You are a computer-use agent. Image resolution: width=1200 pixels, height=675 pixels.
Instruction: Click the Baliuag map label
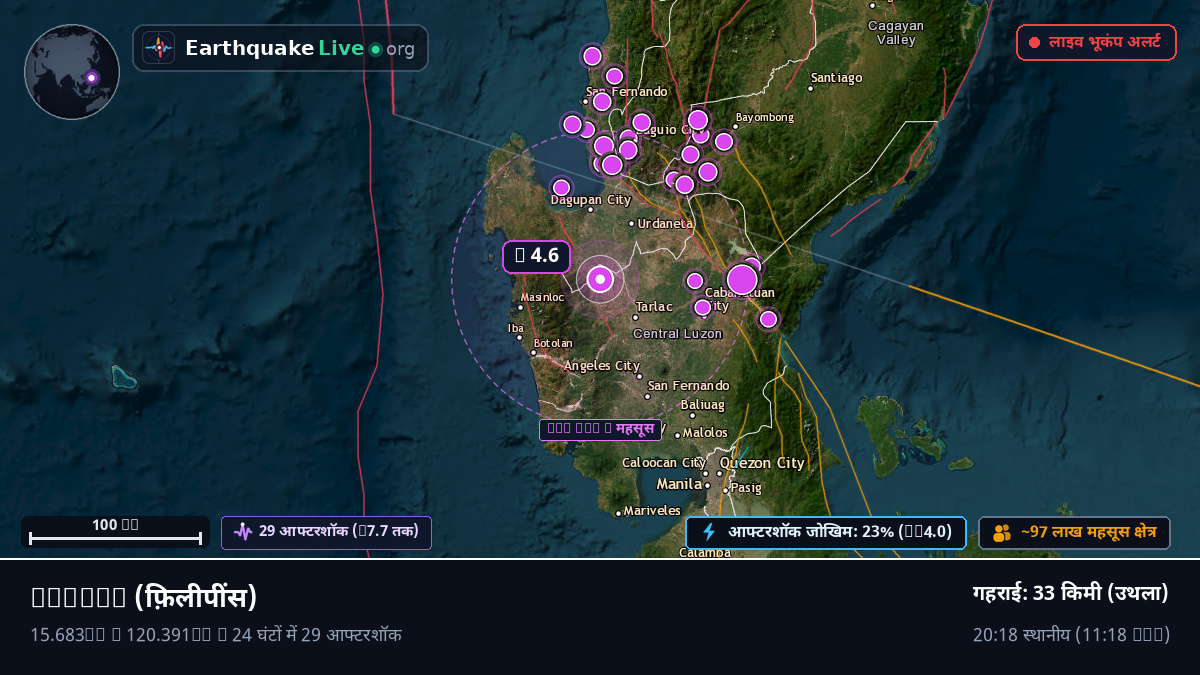pos(702,405)
